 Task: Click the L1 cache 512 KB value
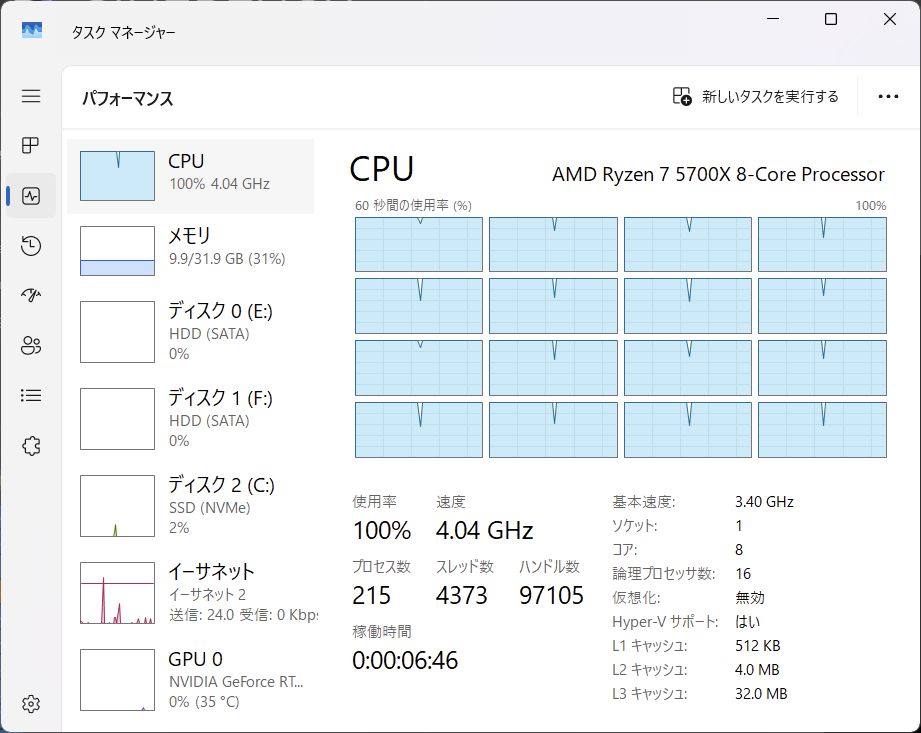[x=758, y=645]
